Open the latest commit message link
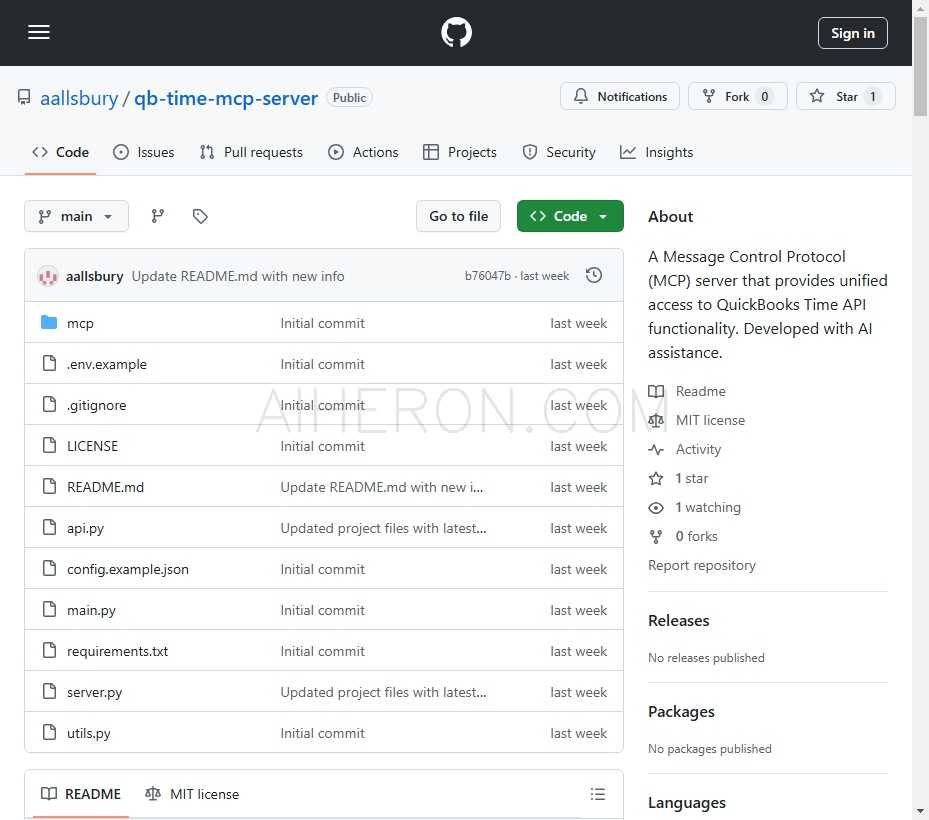 [x=238, y=276]
